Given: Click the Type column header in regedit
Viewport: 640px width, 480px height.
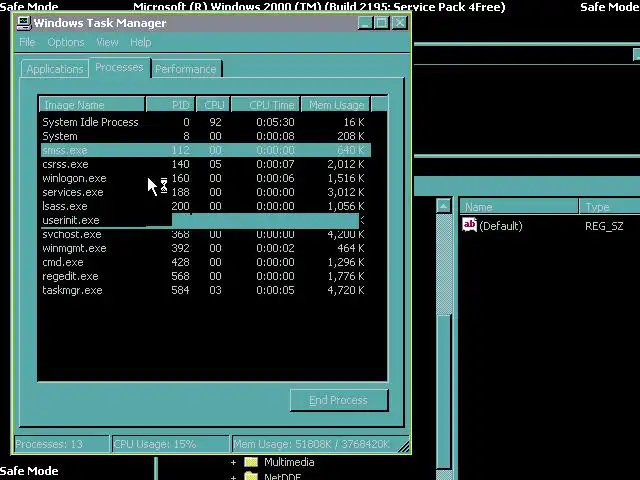Looking at the screenshot, I should tap(610, 207).
